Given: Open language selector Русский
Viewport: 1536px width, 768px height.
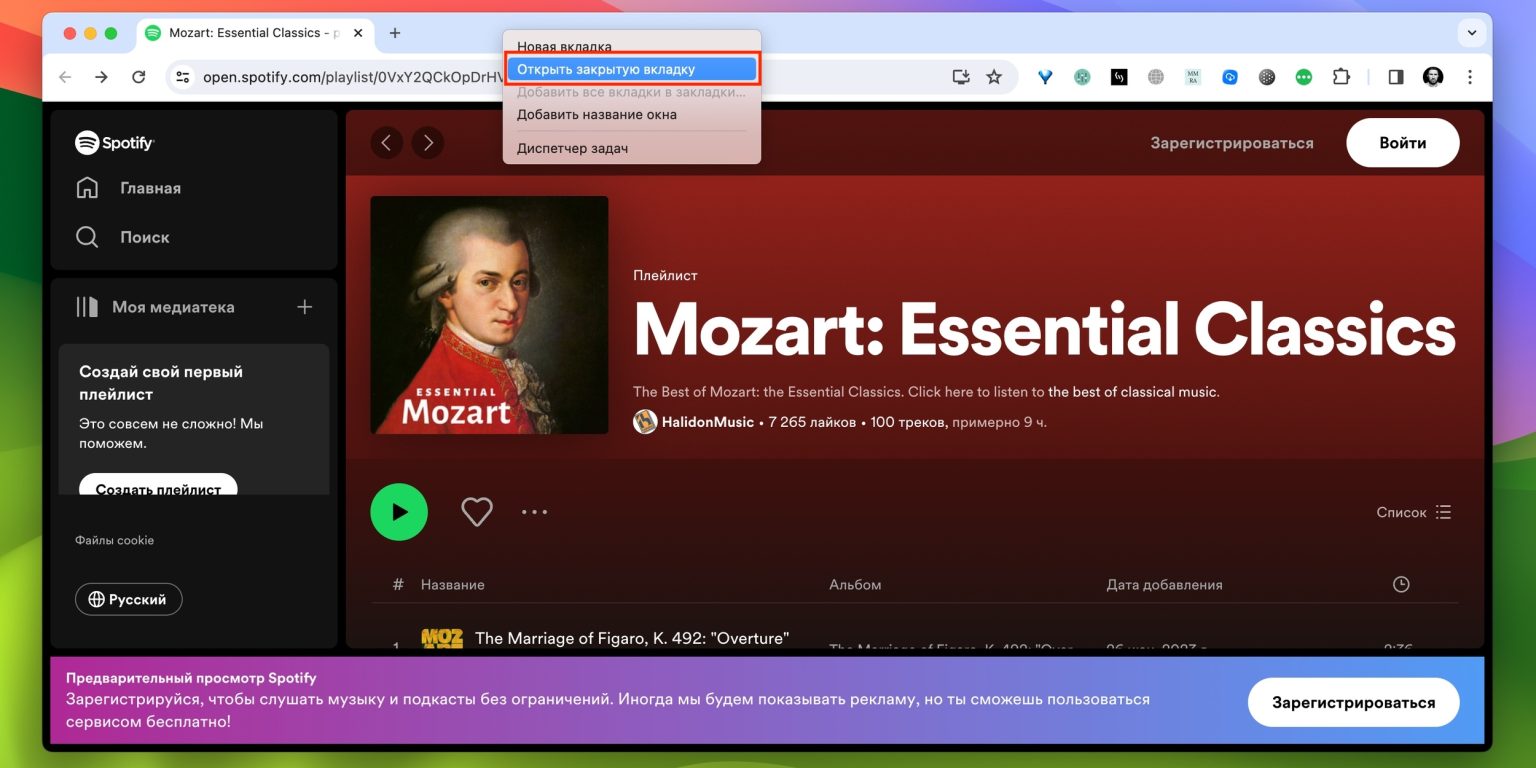Looking at the screenshot, I should [128, 599].
